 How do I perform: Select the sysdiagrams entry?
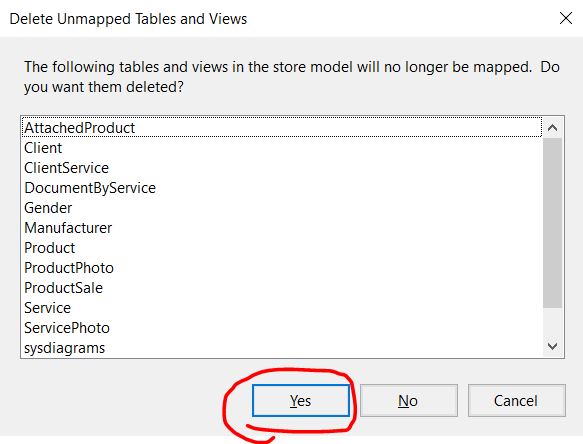point(282,348)
